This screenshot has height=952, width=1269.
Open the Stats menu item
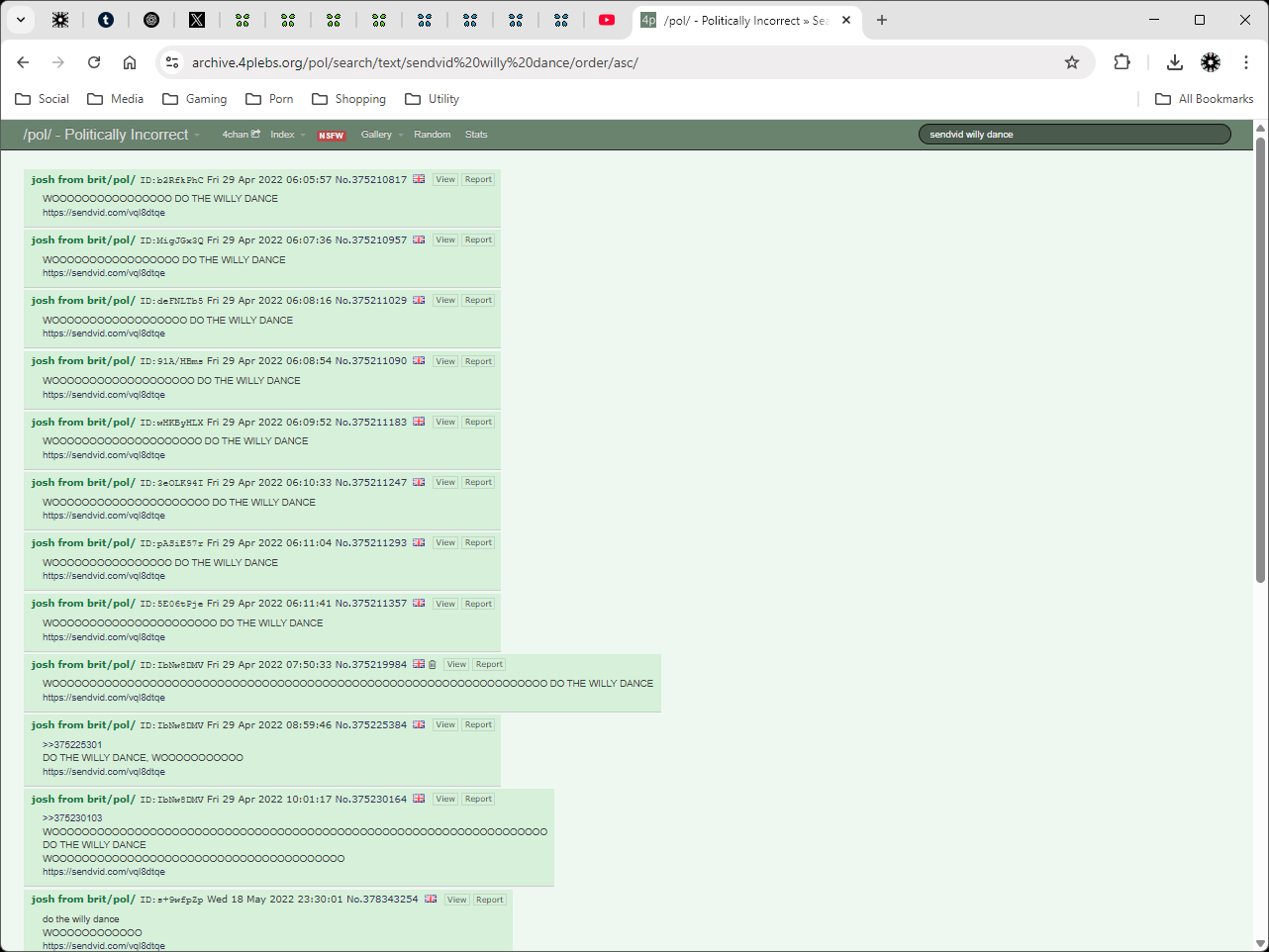click(x=476, y=135)
